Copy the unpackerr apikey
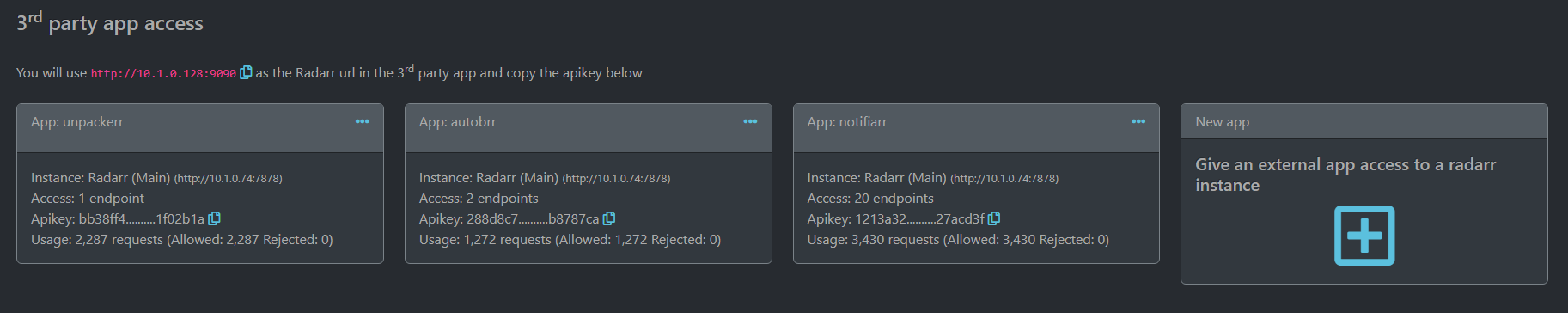 pos(214,218)
